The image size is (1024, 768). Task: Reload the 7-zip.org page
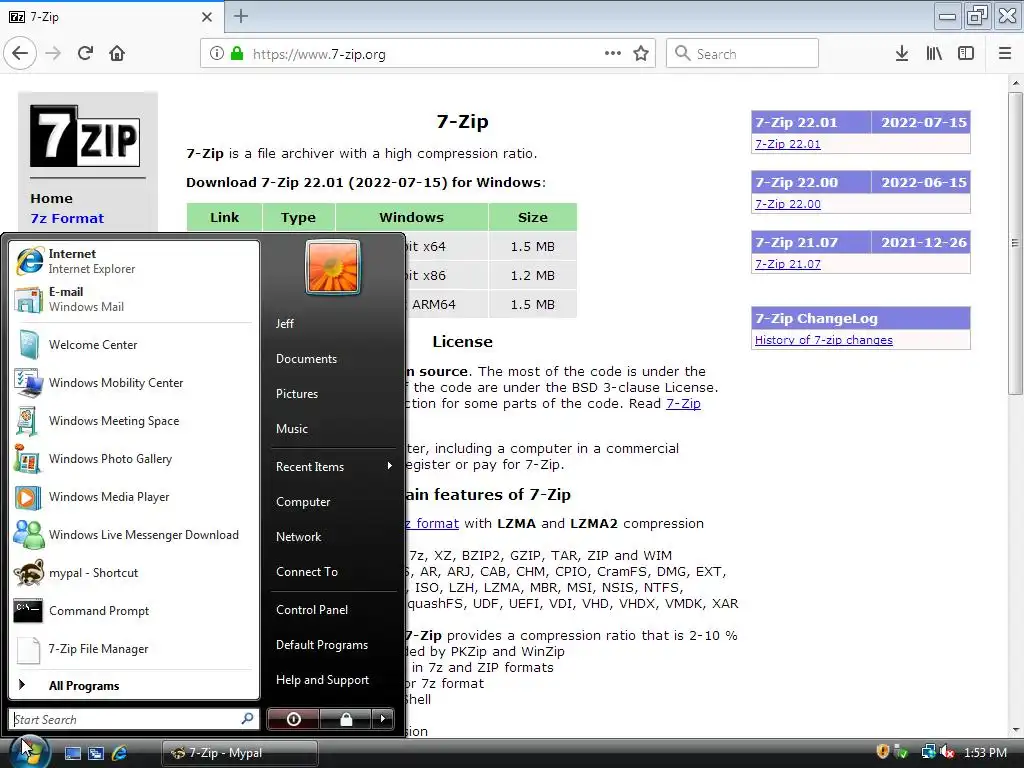[86, 54]
